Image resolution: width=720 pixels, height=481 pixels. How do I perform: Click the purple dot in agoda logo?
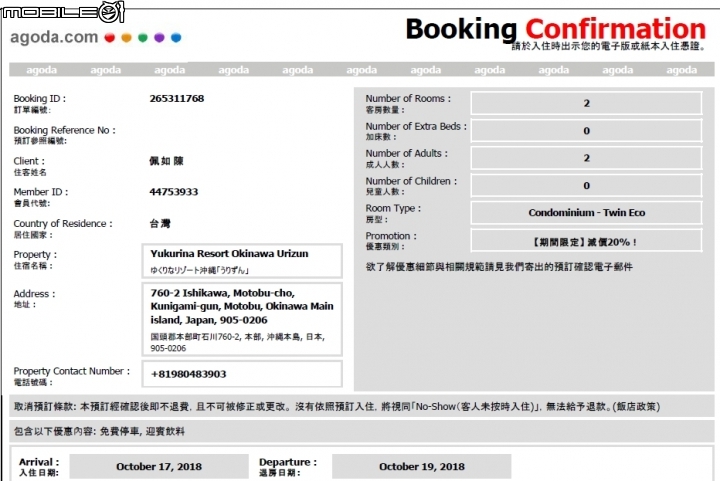pos(159,38)
